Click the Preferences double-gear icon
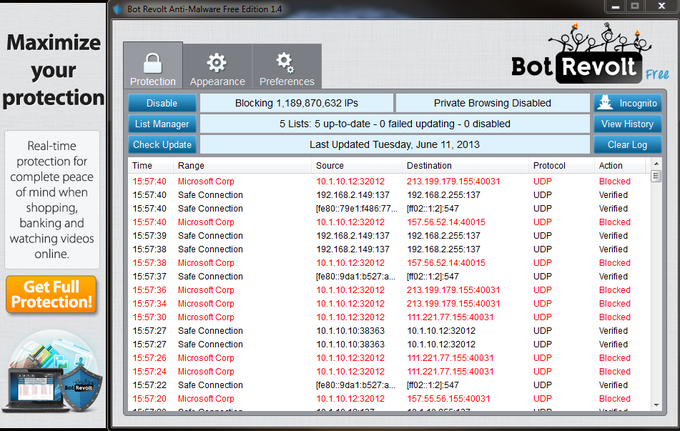 click(285, 62)
